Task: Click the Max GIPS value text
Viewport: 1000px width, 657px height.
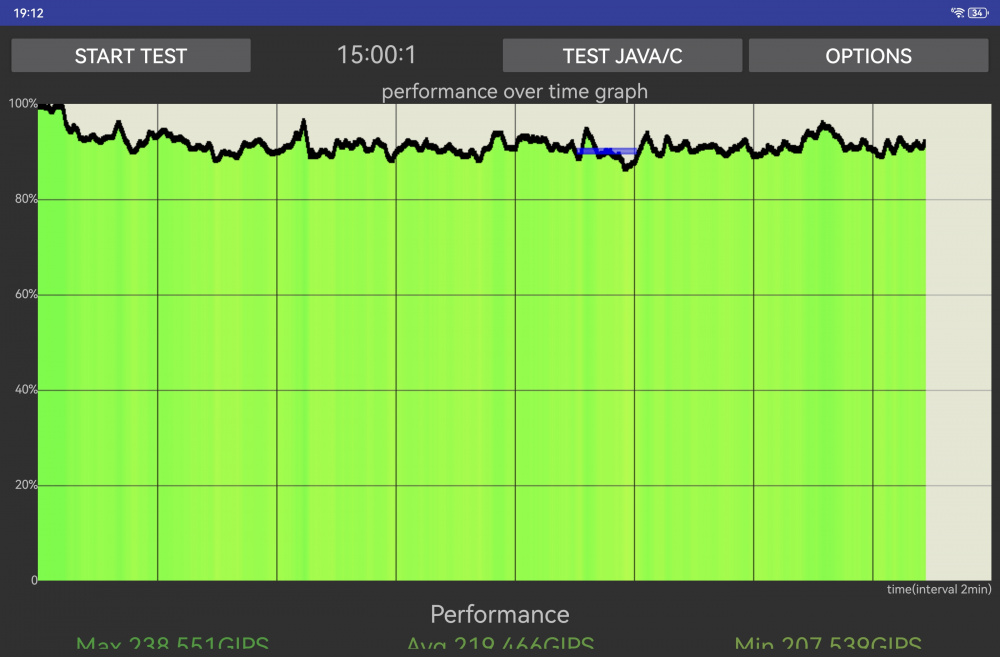Action: click(x=172, y=644)
